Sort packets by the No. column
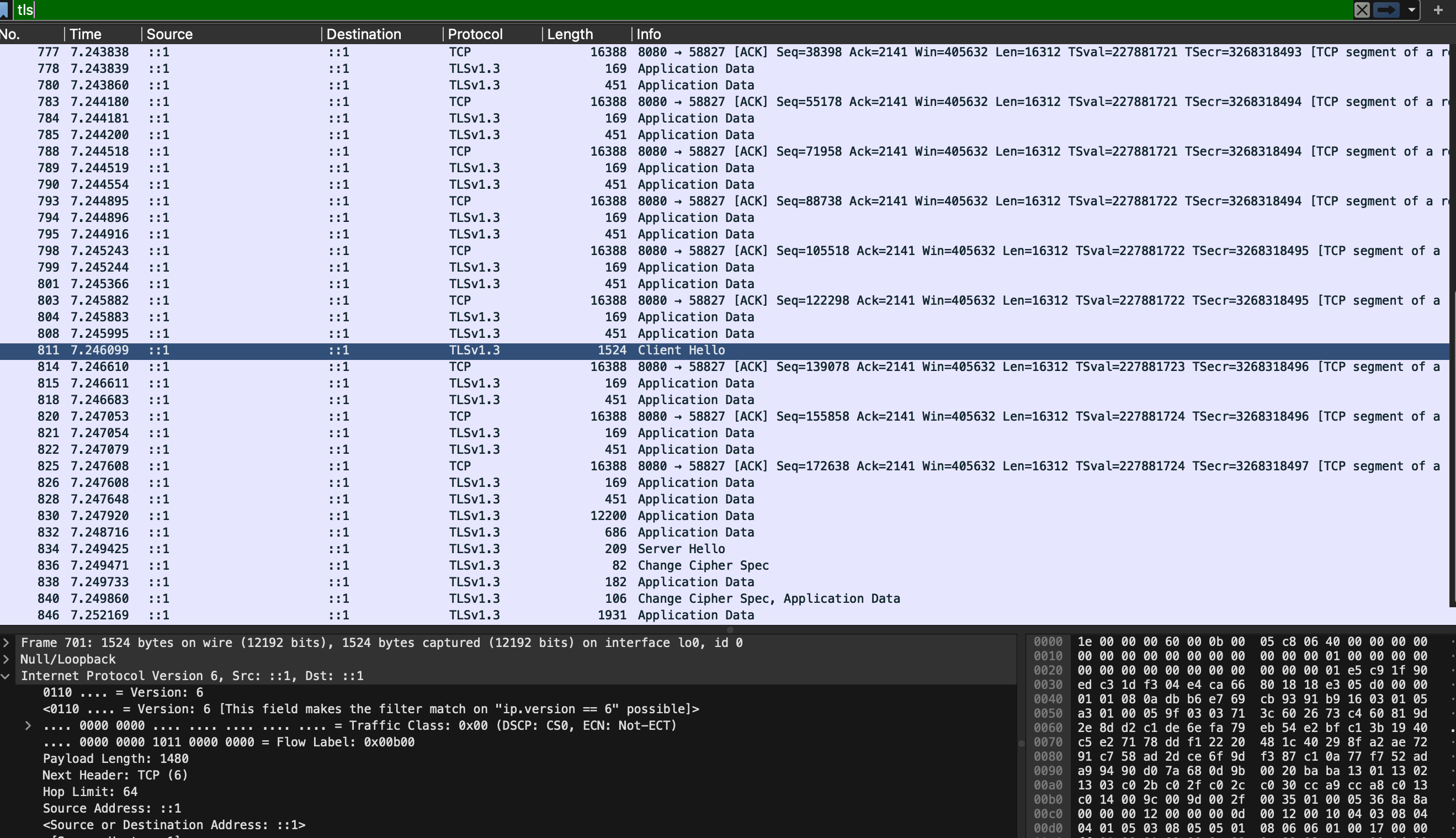The width and height of the screenshot is (1456, 838). pos(31,34)
